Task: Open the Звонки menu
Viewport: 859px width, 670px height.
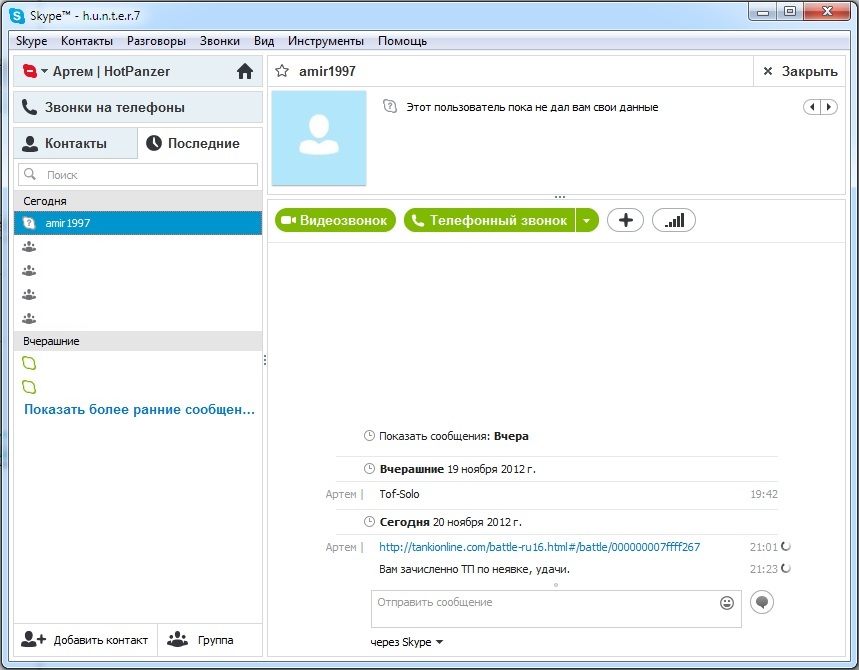Action: coord(219,41)
